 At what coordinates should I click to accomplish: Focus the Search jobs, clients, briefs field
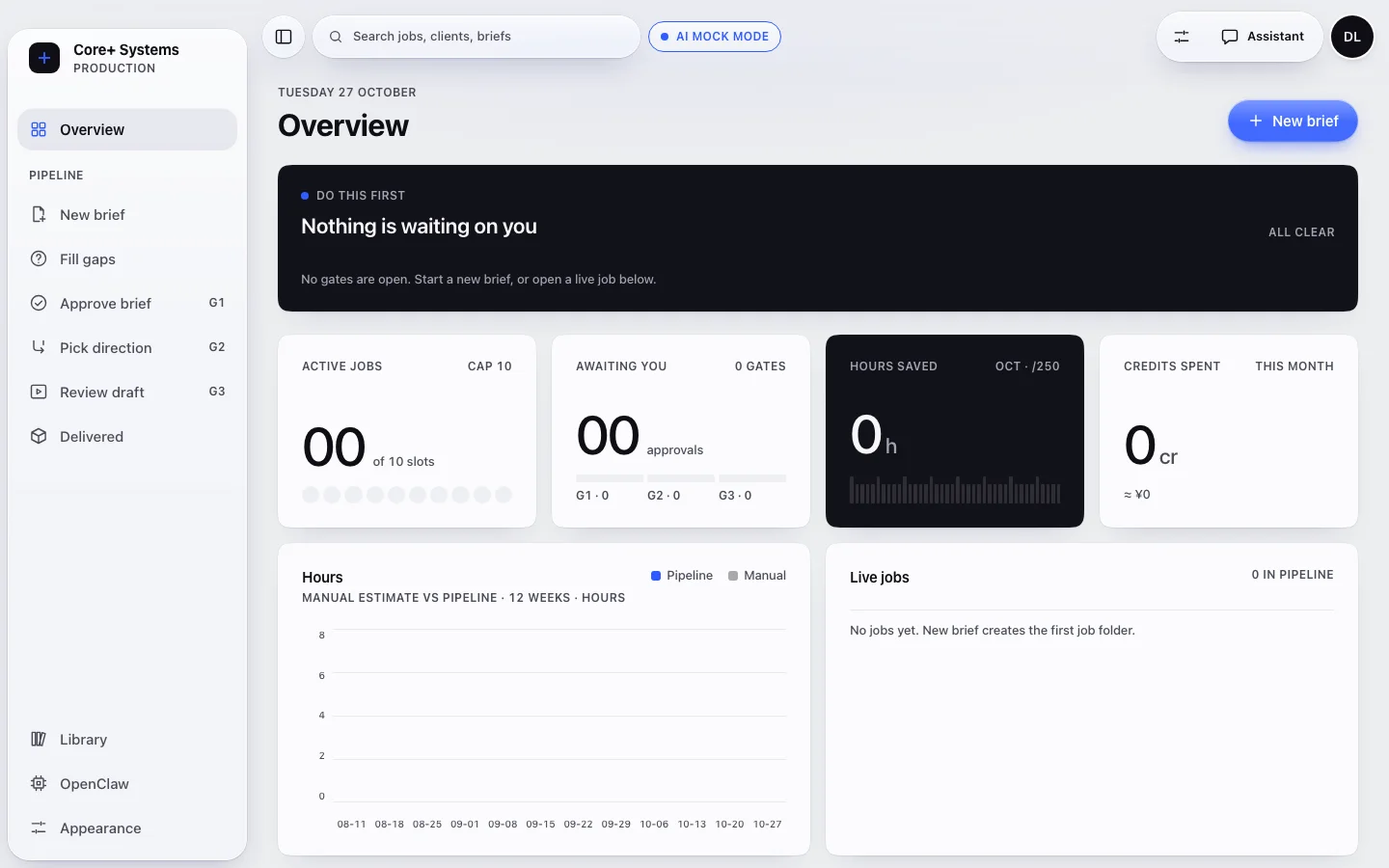477,37
